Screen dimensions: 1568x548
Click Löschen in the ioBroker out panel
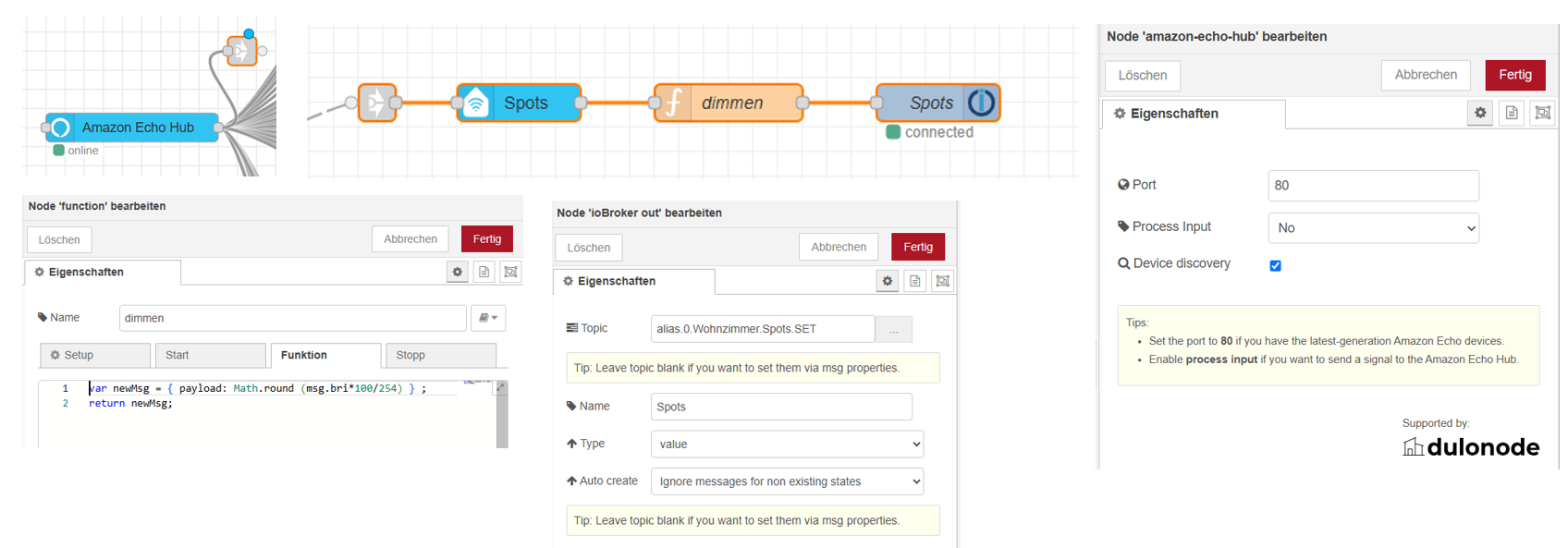588,248
